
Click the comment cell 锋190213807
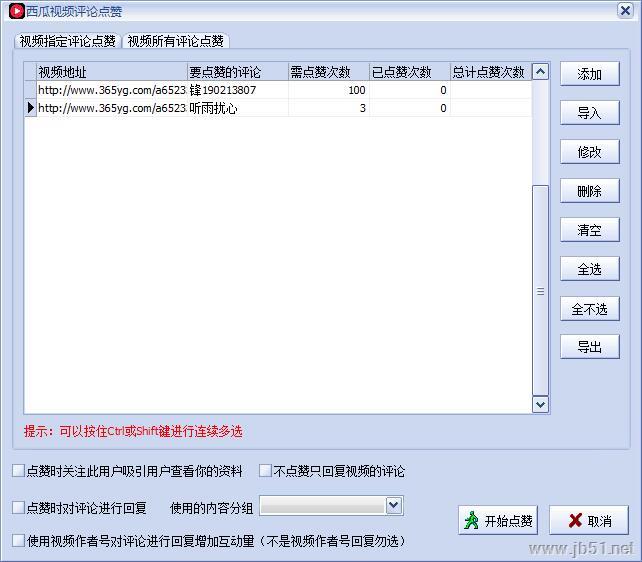click(x=238, y=90)
